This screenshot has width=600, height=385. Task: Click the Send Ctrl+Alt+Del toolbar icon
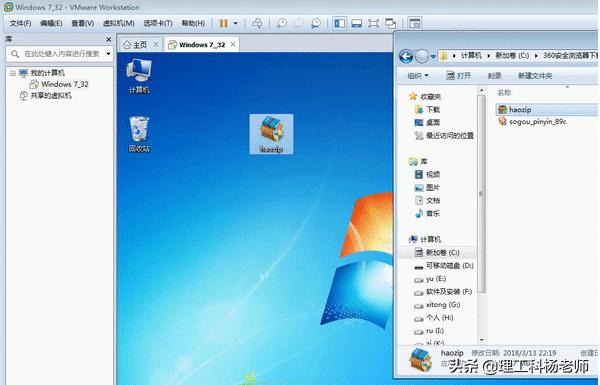tap(258, 23)
